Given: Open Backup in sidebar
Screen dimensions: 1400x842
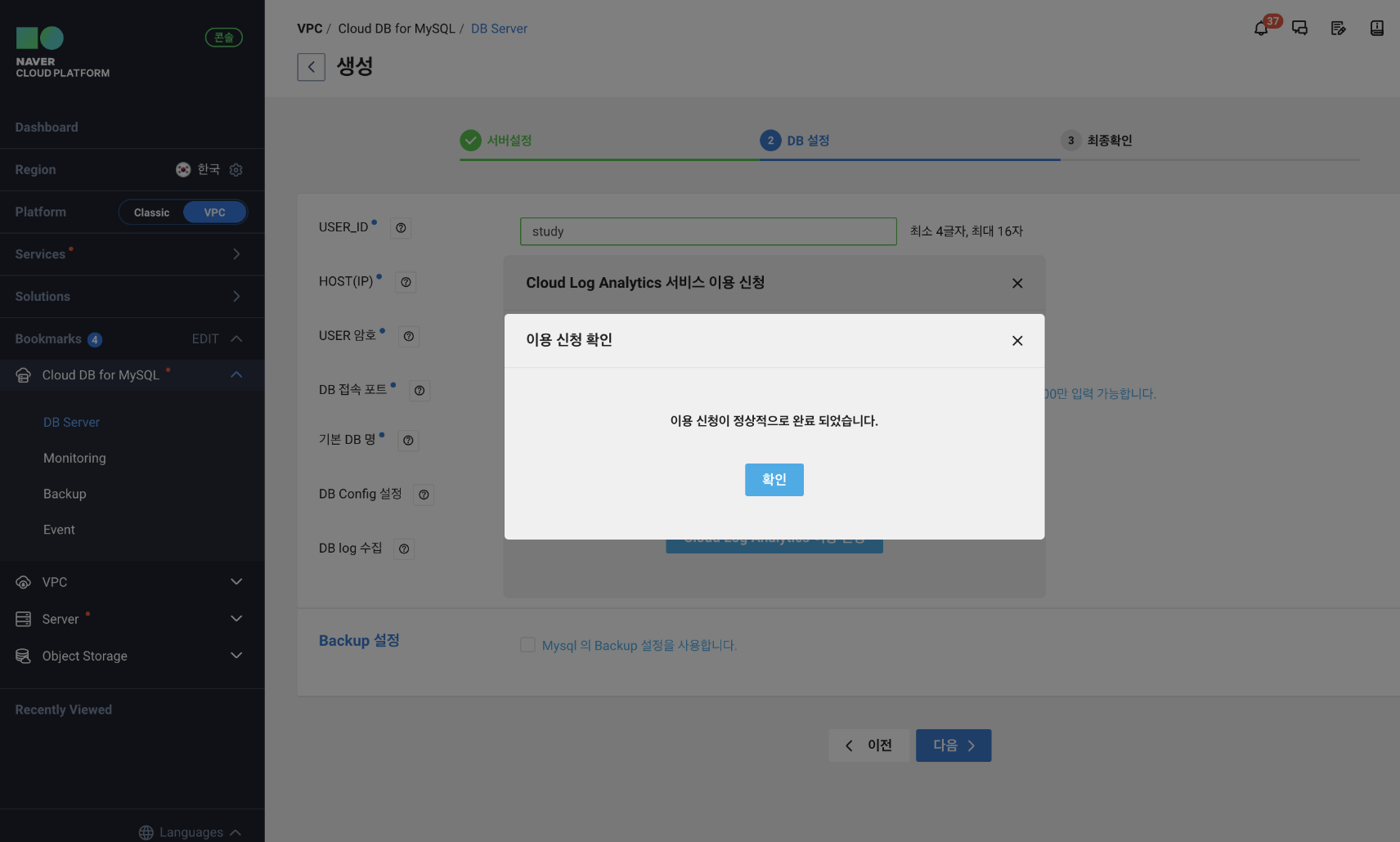Looking at the screenshot, I should coord(65,494).
